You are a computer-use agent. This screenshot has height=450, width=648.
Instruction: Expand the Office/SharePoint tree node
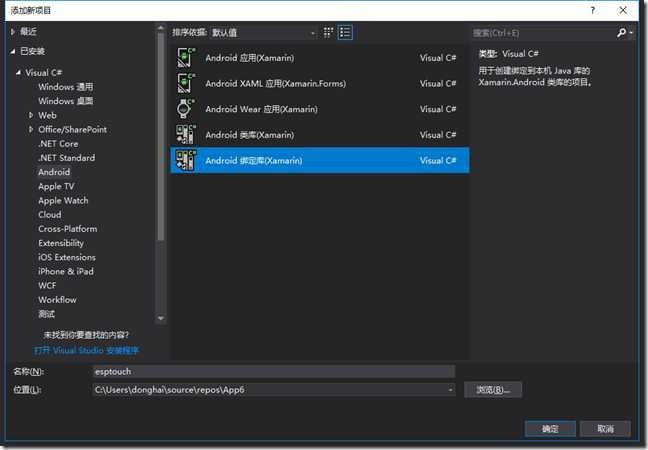(x=31, y=129)
